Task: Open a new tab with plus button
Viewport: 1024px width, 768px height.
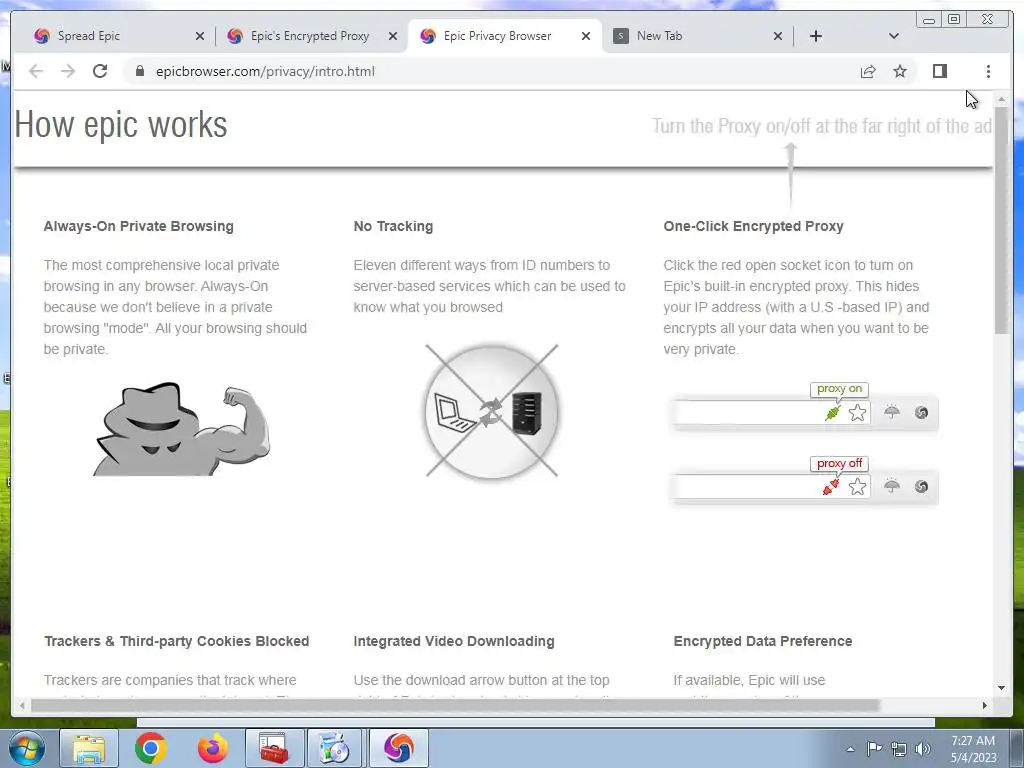Action: point(816,36)
